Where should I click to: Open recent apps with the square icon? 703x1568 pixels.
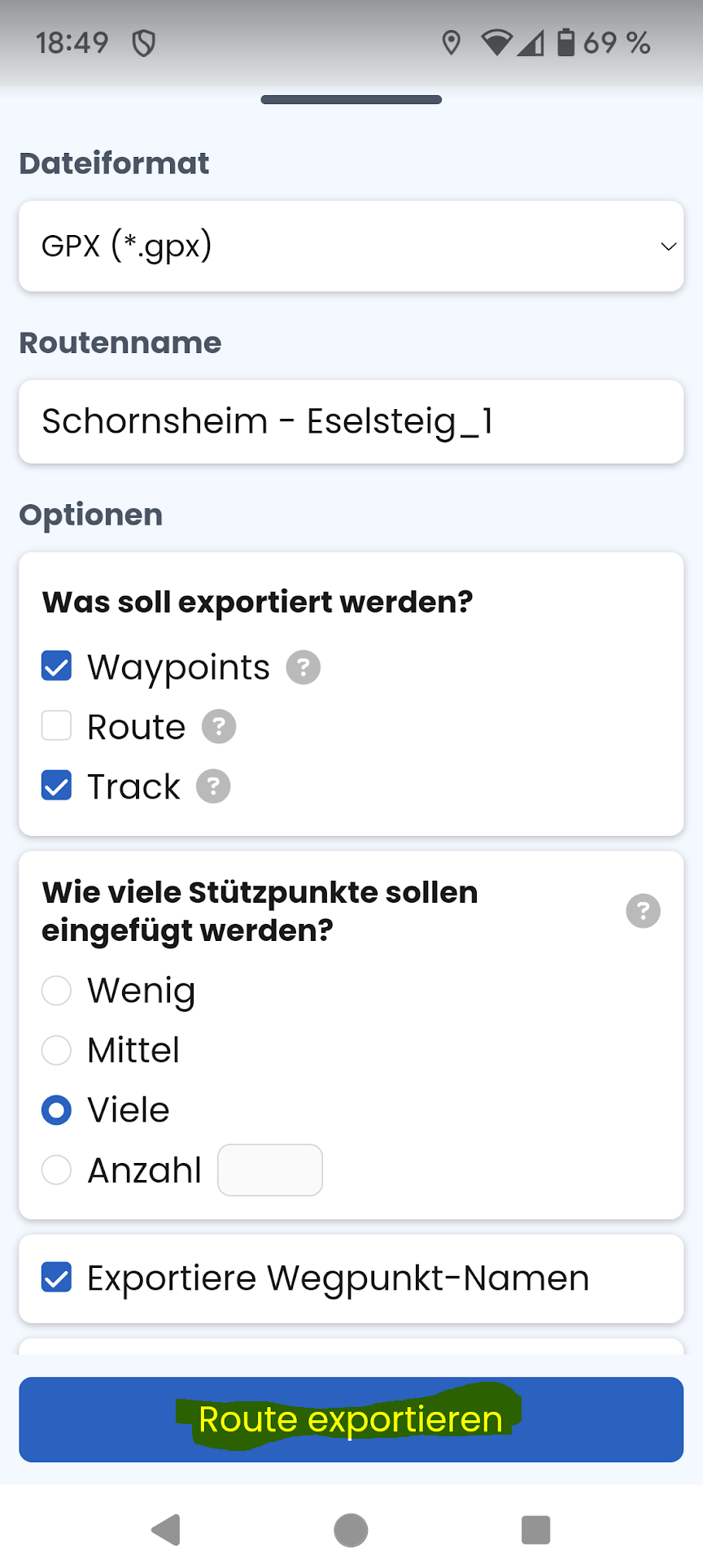[x=535, y=1530]
